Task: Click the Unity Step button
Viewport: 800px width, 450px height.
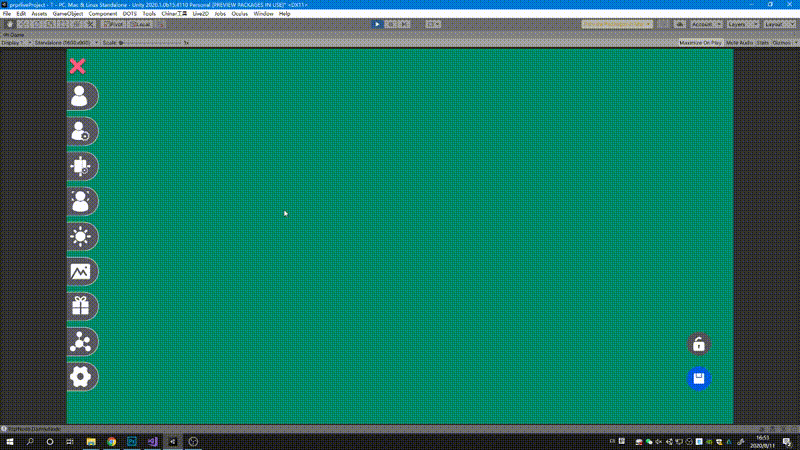Action: (404, 24)
